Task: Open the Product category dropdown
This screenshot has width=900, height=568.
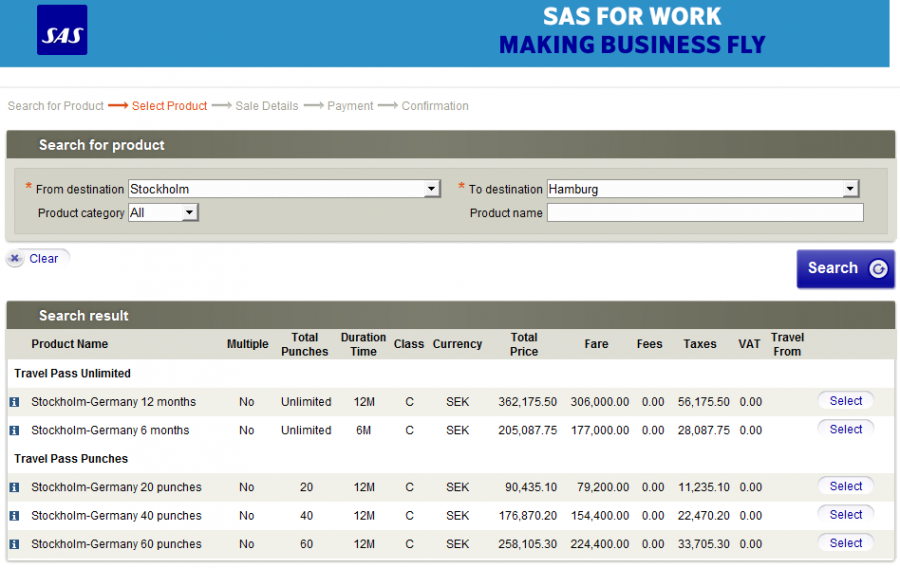Action: 190,213
